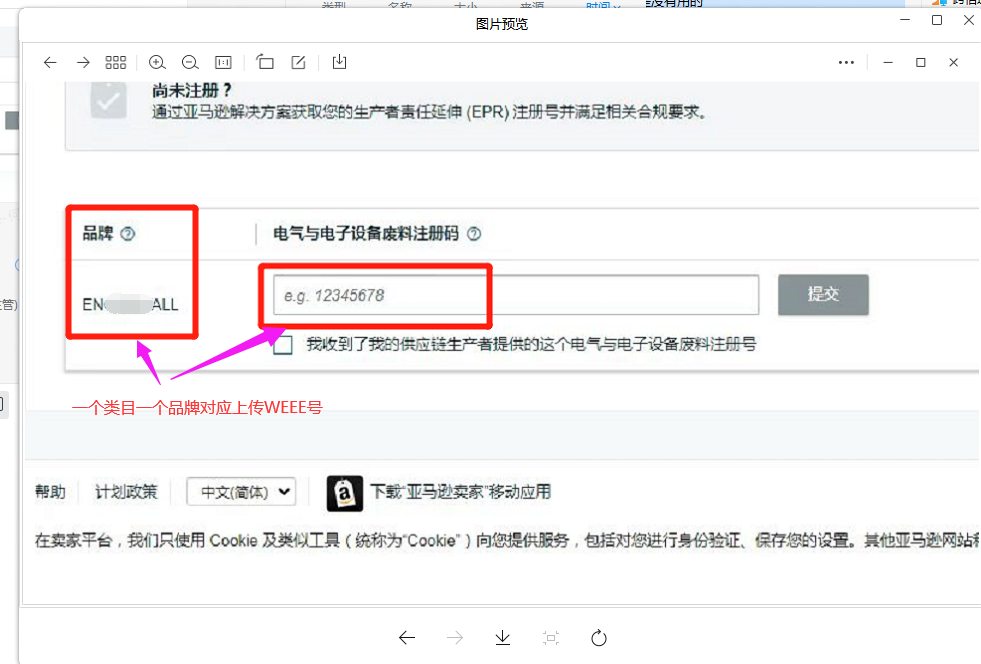
Task: Maximize the inner preview toolbar window
Action: pyautogui.click(x=920, y=63)
